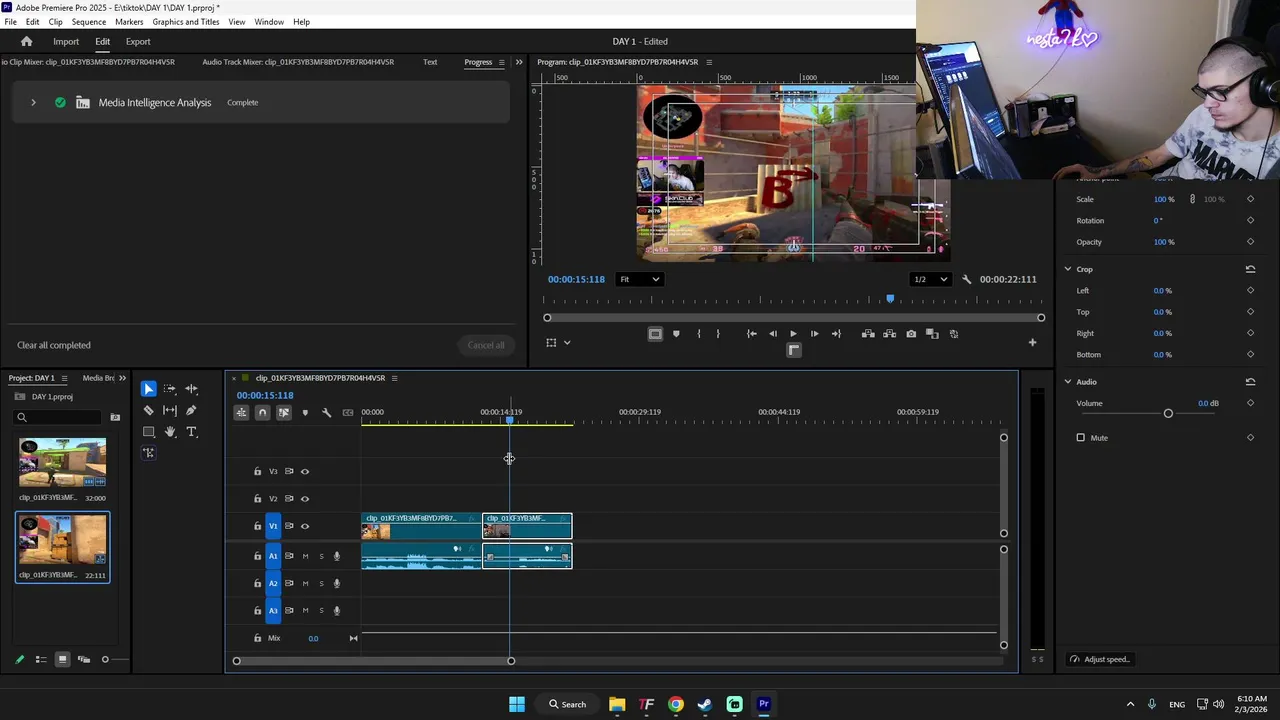
Task: Select the Type tool
Action: tap(191, 432)
